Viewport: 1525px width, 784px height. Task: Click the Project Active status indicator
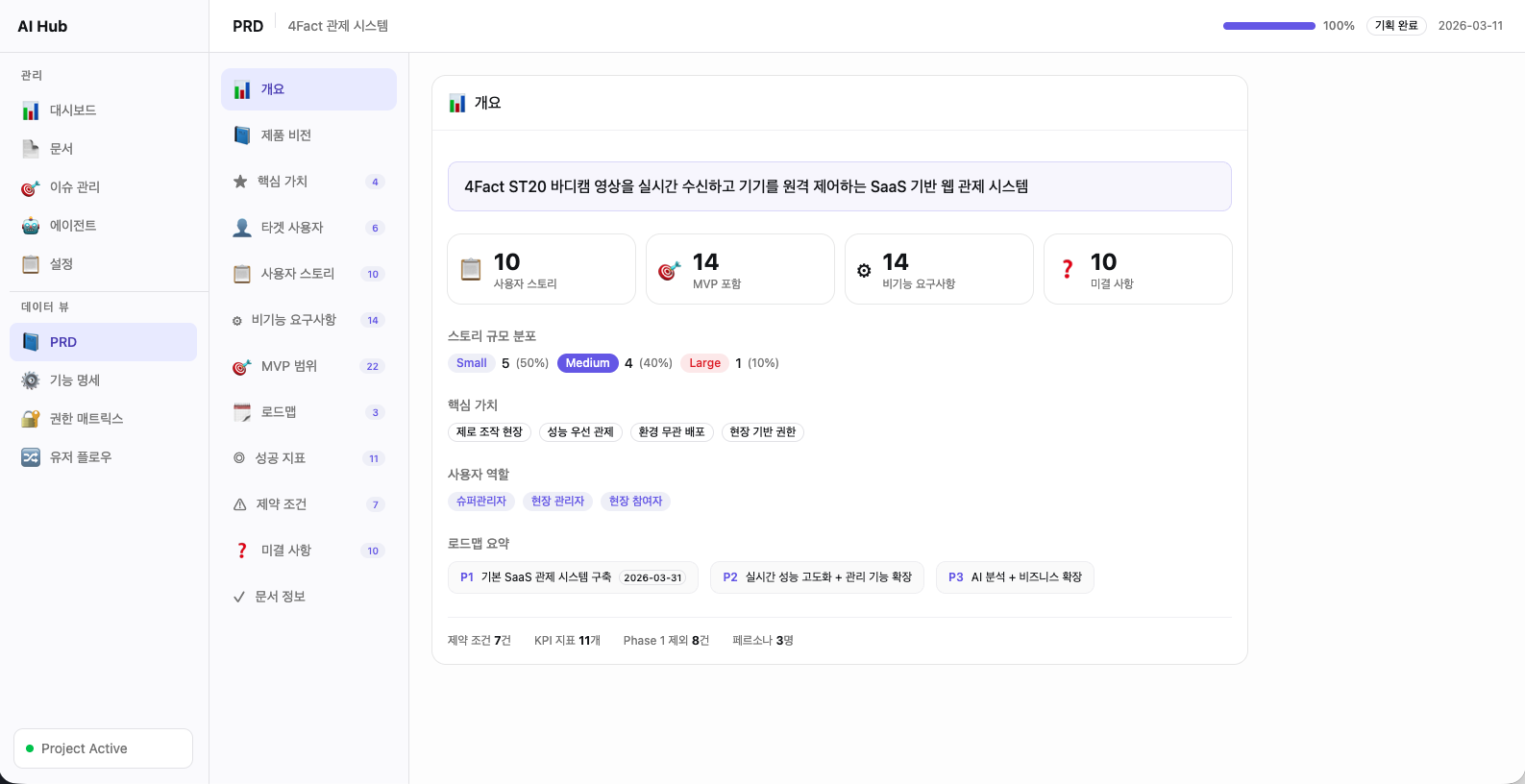[x=103, y=748]
